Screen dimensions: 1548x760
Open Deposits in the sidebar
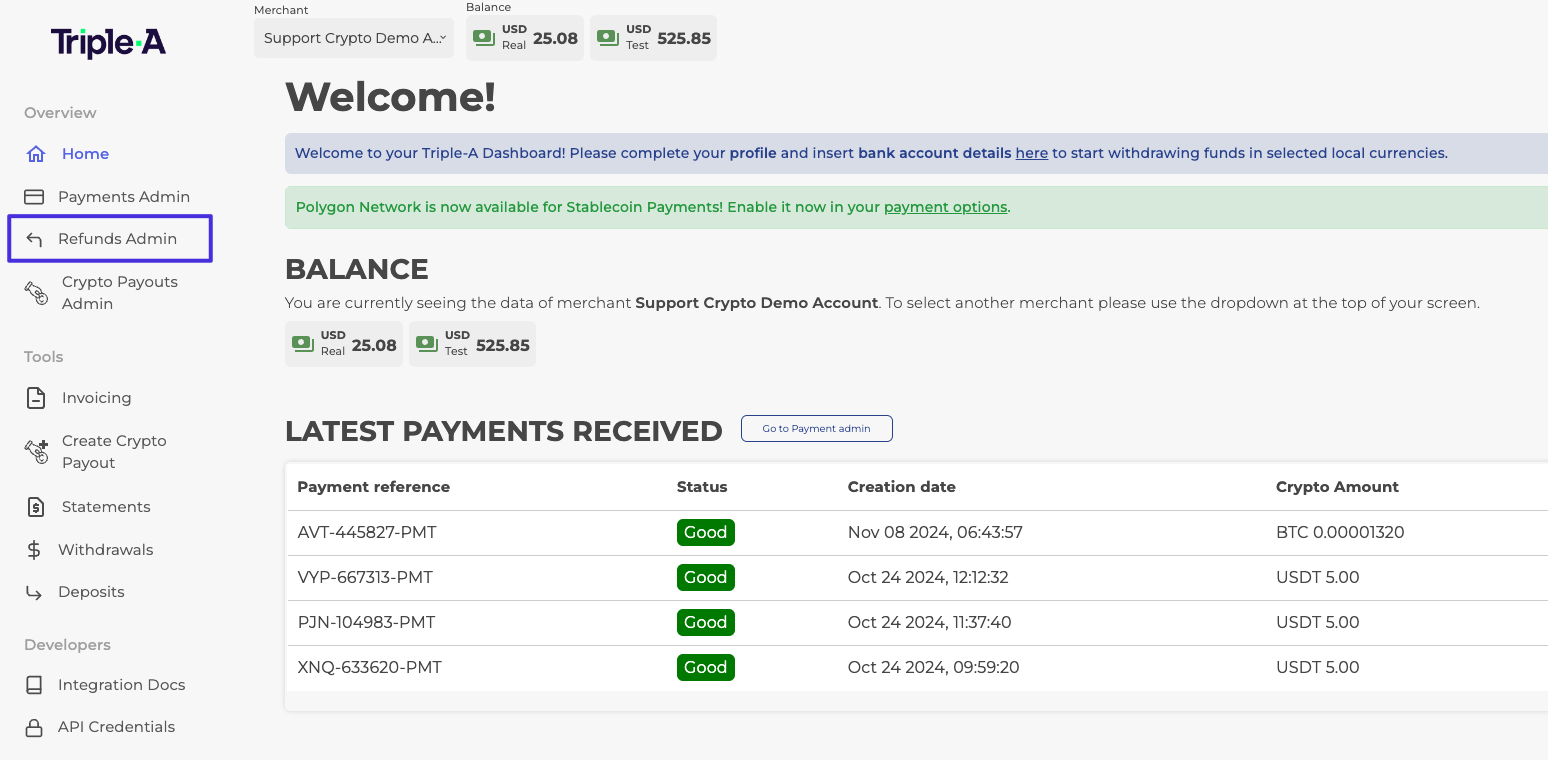[x=91, y=592]
